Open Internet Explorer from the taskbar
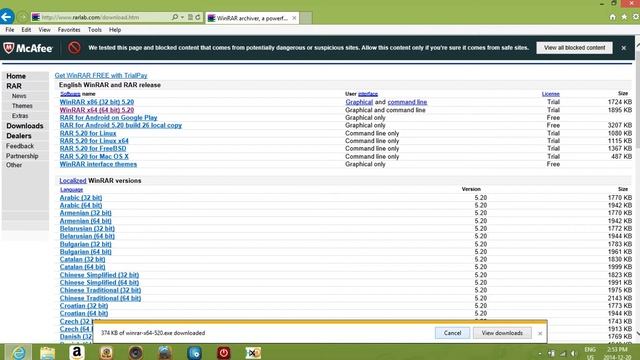The height and width of the screenshot is (360, 640). pos(19,352)
